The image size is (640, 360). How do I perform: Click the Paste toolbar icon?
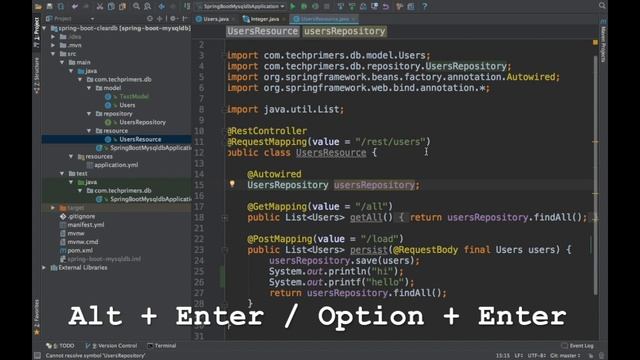click(122, 7)
